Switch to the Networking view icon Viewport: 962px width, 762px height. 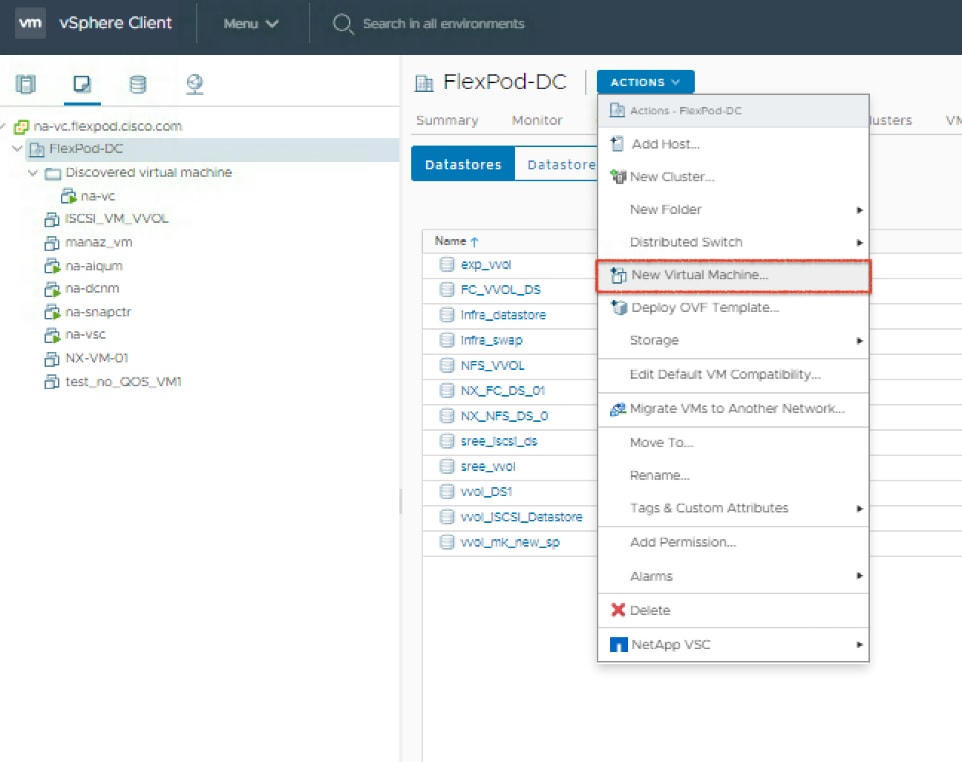[194, 84]
